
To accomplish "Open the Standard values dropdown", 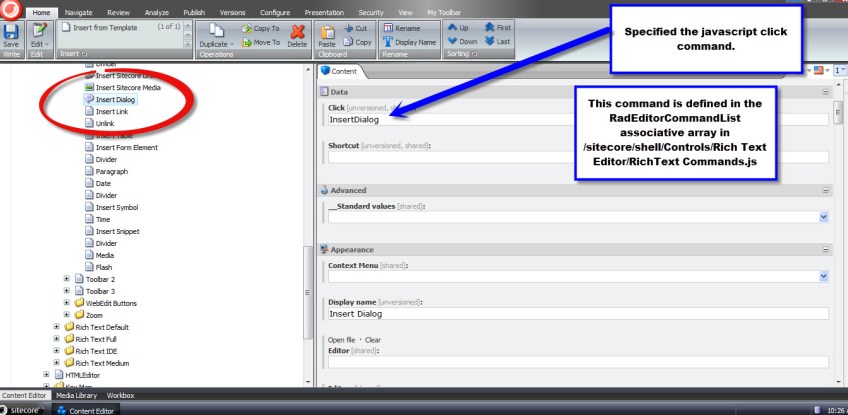I will click(823, 216).
